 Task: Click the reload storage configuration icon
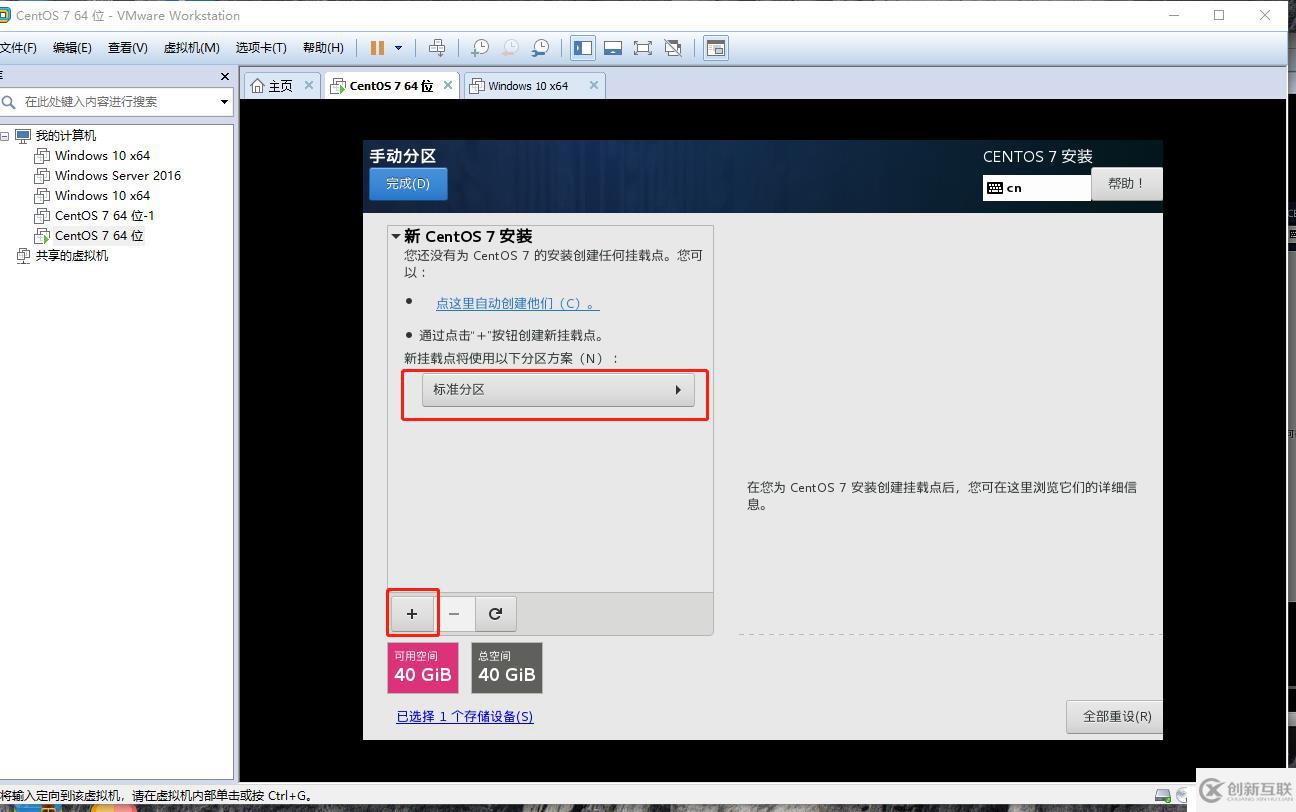coord(495,614)
